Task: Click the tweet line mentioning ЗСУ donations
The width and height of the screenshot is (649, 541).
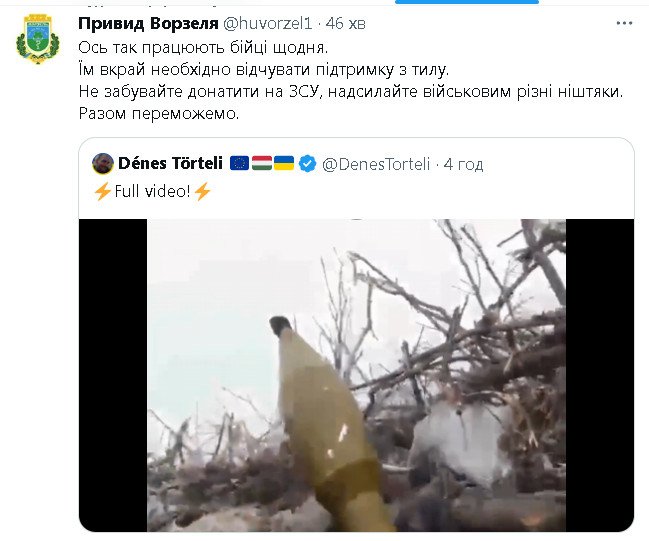Action: tap(351, 91)
